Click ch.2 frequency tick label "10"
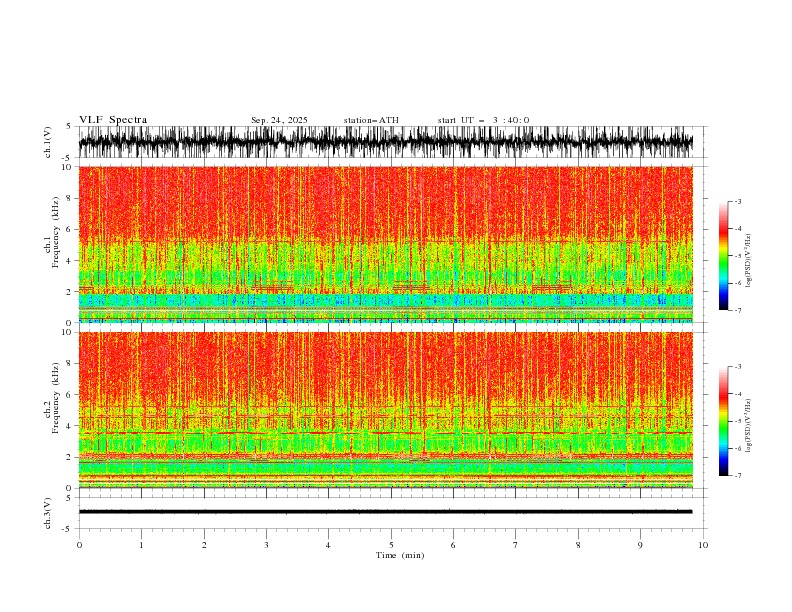 67,332
